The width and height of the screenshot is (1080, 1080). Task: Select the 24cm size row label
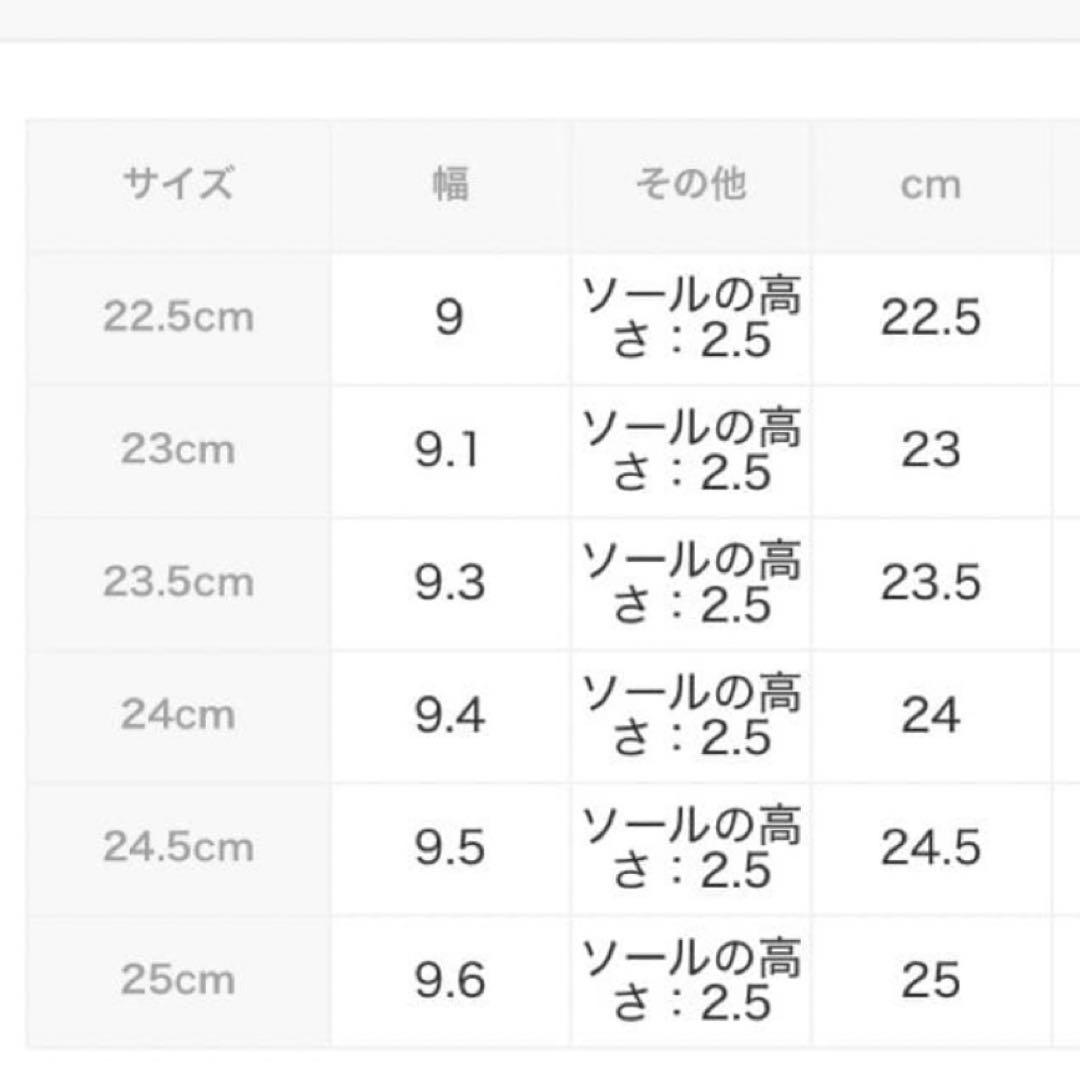(x=178, y=715)
